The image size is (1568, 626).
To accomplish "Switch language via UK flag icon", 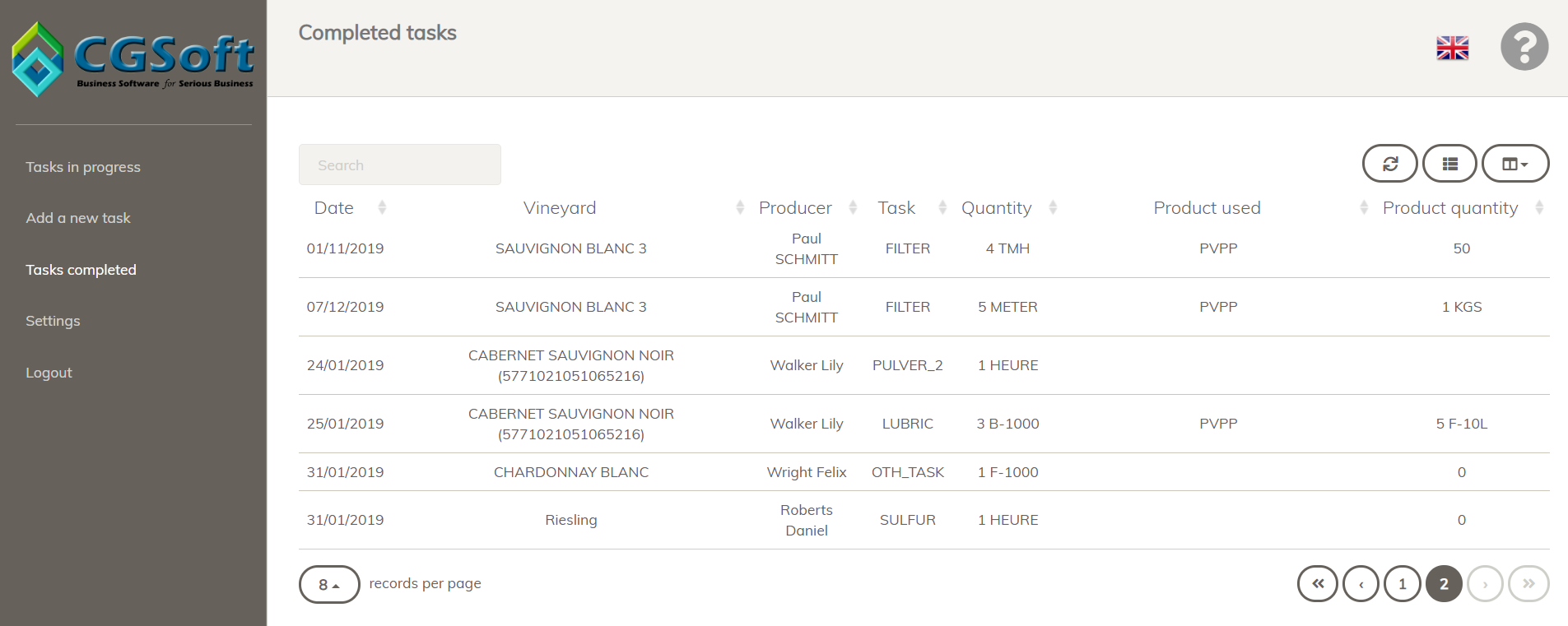I will 1452,48.
